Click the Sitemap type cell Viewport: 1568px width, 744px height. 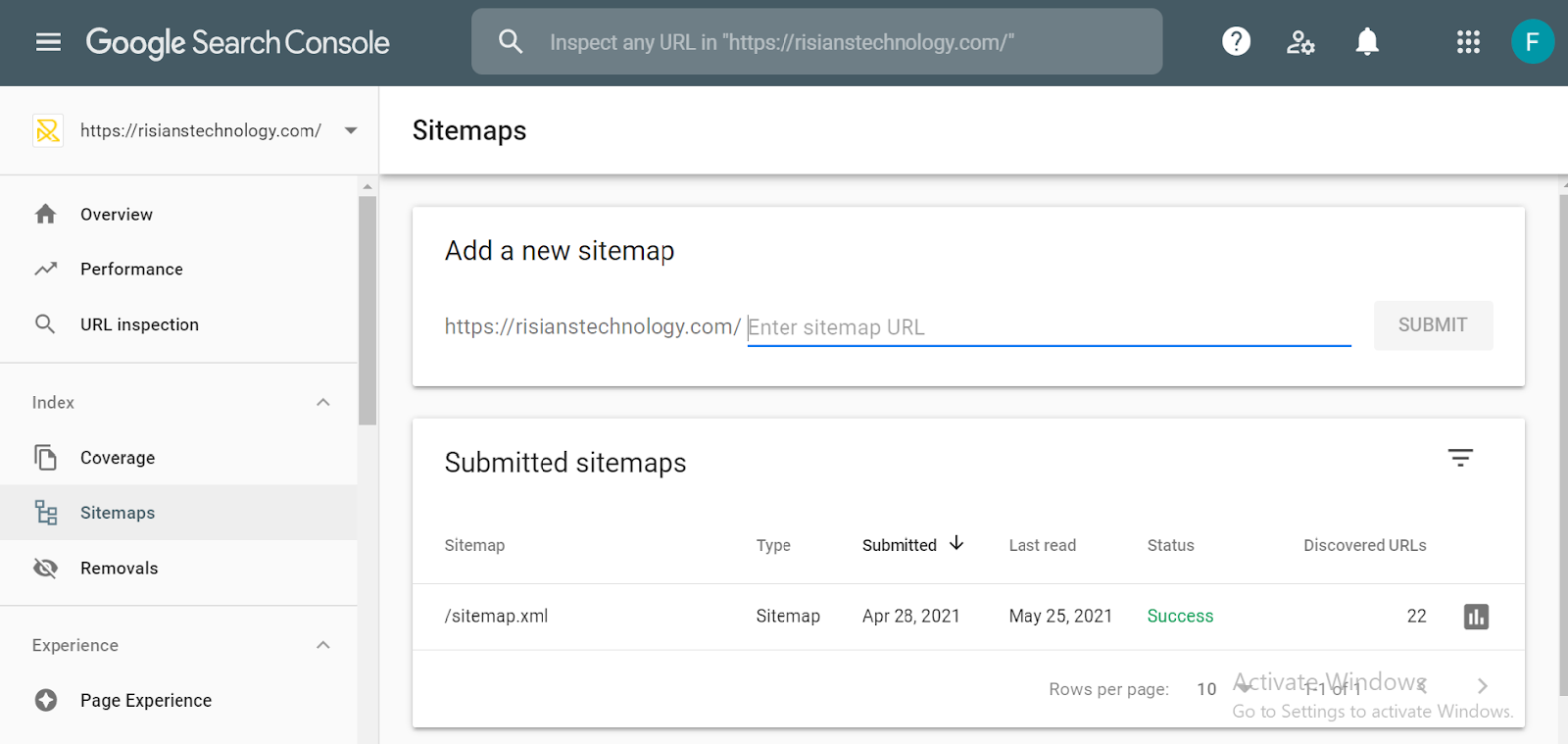[788, 616]
